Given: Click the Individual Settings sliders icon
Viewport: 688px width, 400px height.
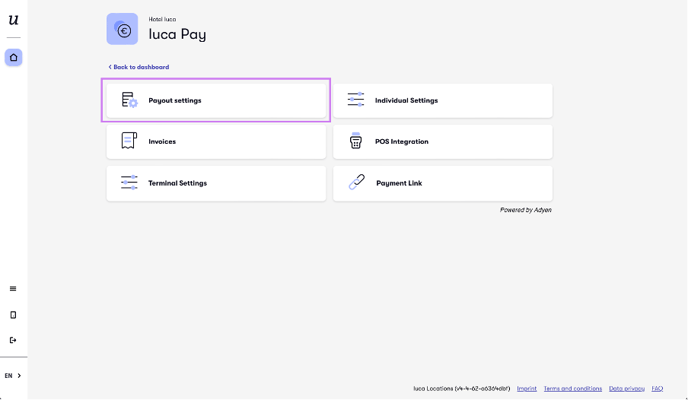Looking at the screenshot, I should pyautogui.click(x=355, y=100).
